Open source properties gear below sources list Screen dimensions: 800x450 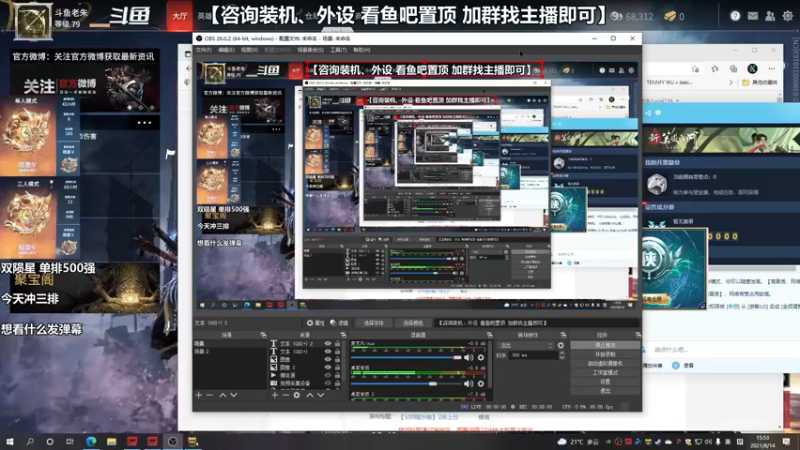click(296, 395)
